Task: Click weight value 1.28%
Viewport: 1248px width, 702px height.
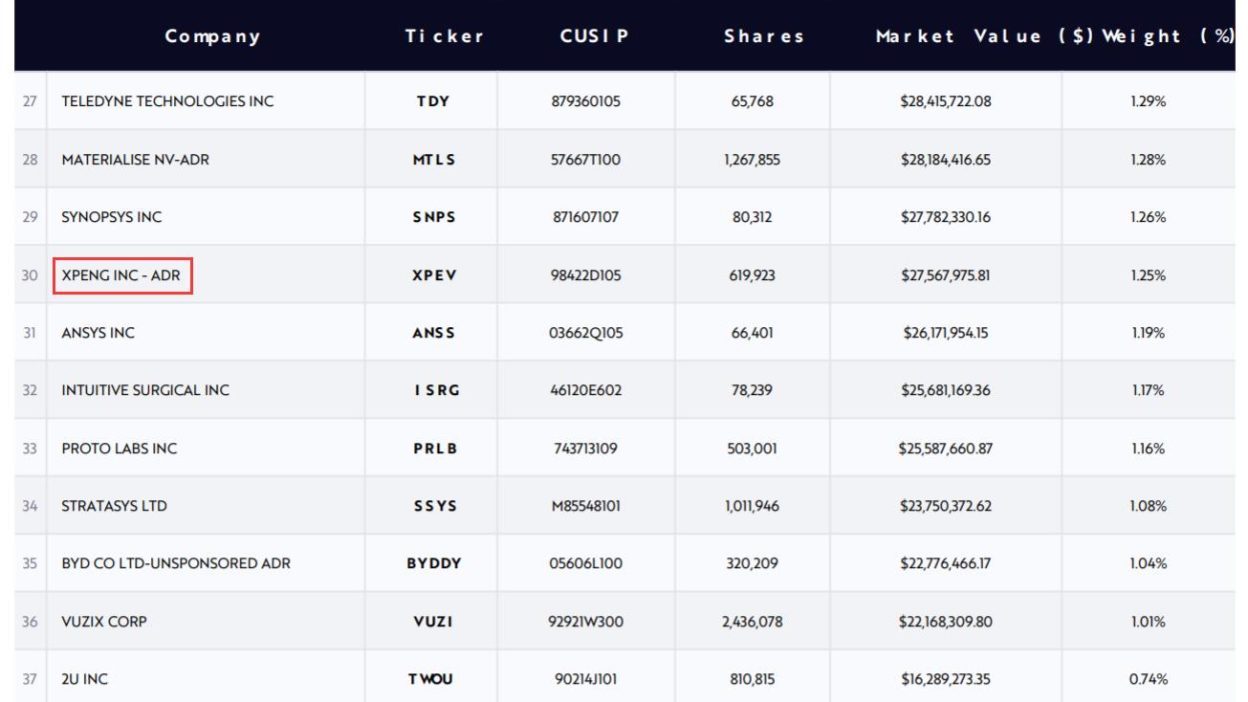Action: [1148, 159]
